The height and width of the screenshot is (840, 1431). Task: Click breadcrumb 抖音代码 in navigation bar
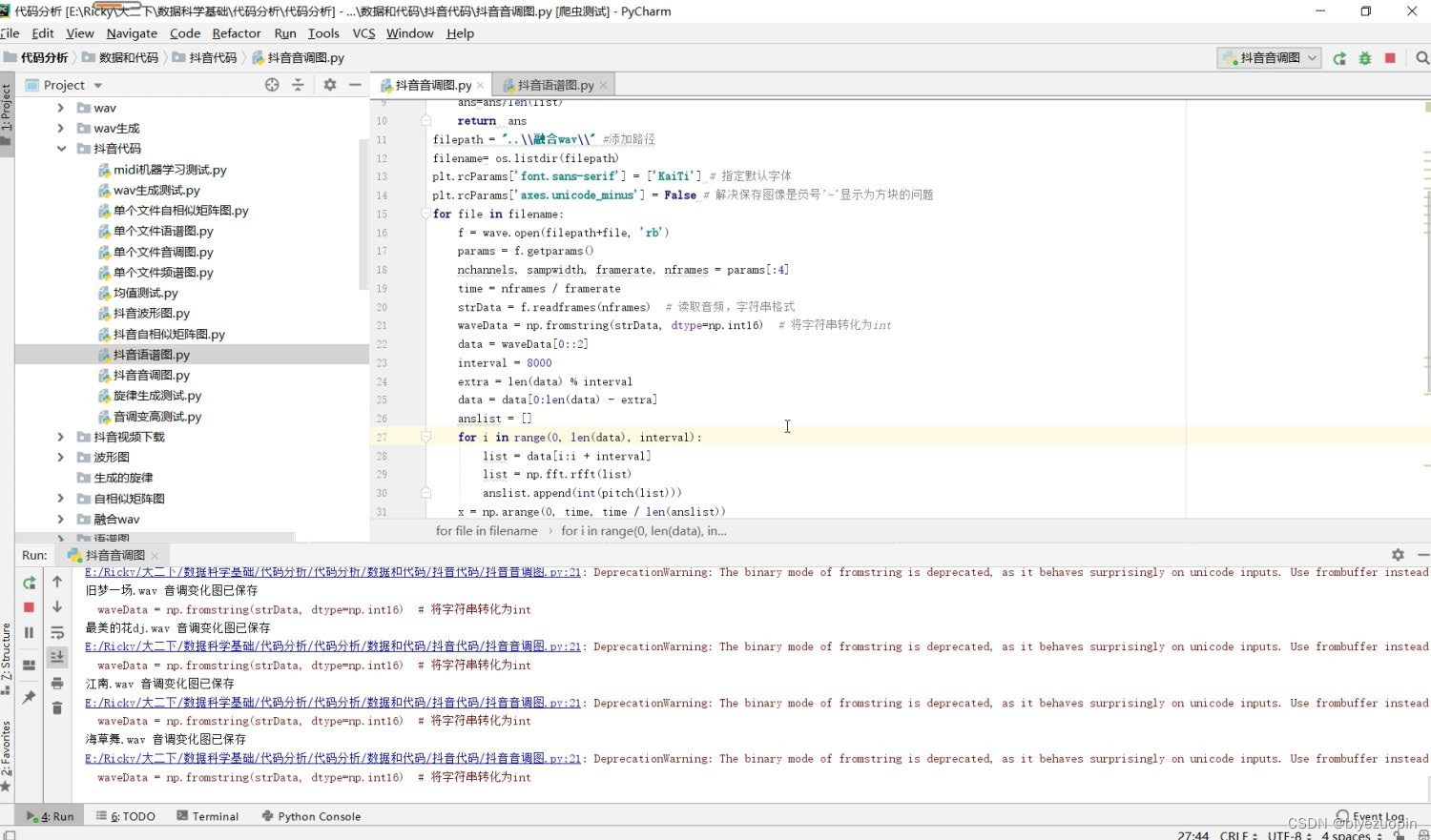[204, 58]
